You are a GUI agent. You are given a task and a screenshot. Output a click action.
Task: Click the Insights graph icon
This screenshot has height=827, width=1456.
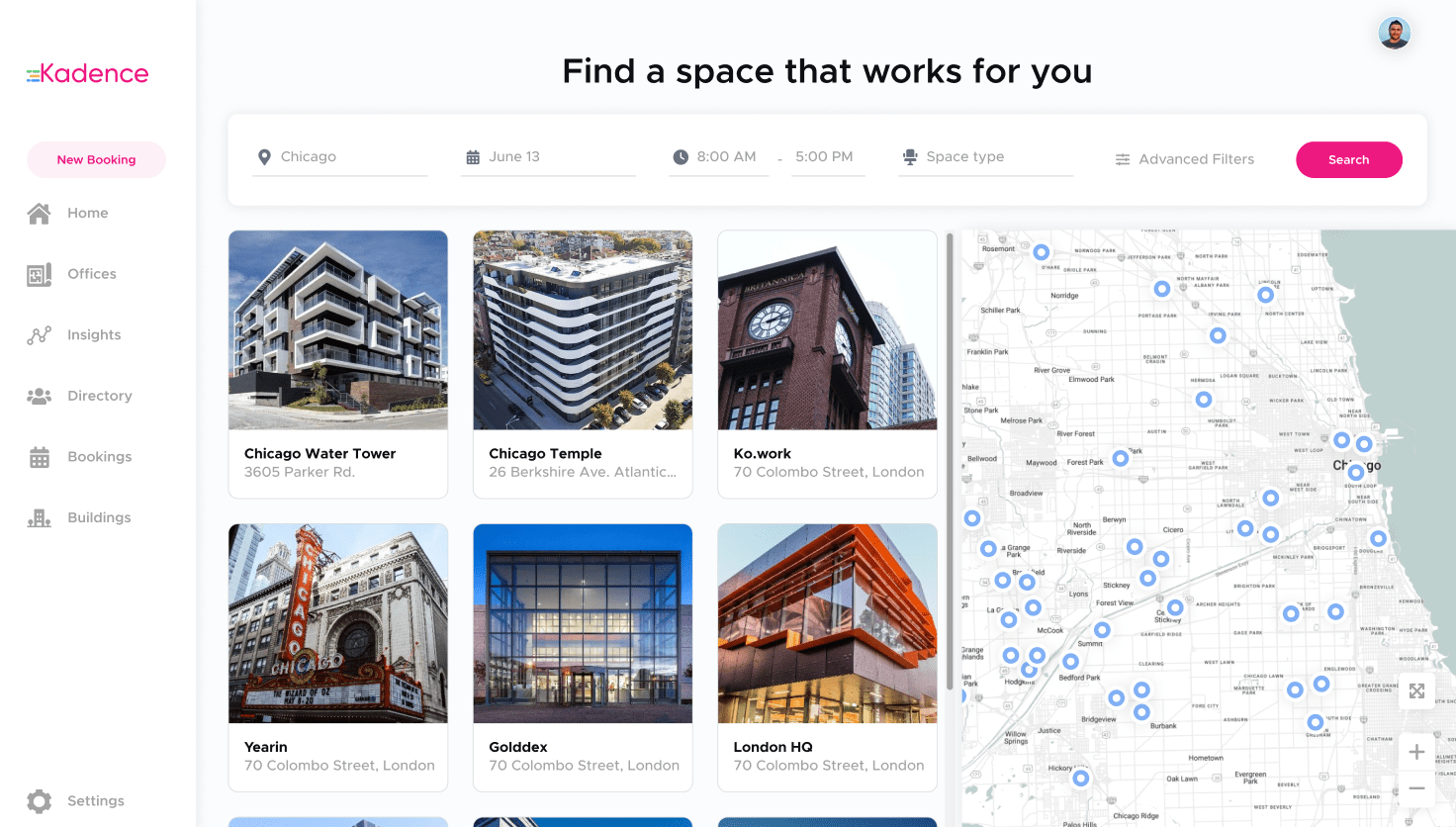[40, 335]
